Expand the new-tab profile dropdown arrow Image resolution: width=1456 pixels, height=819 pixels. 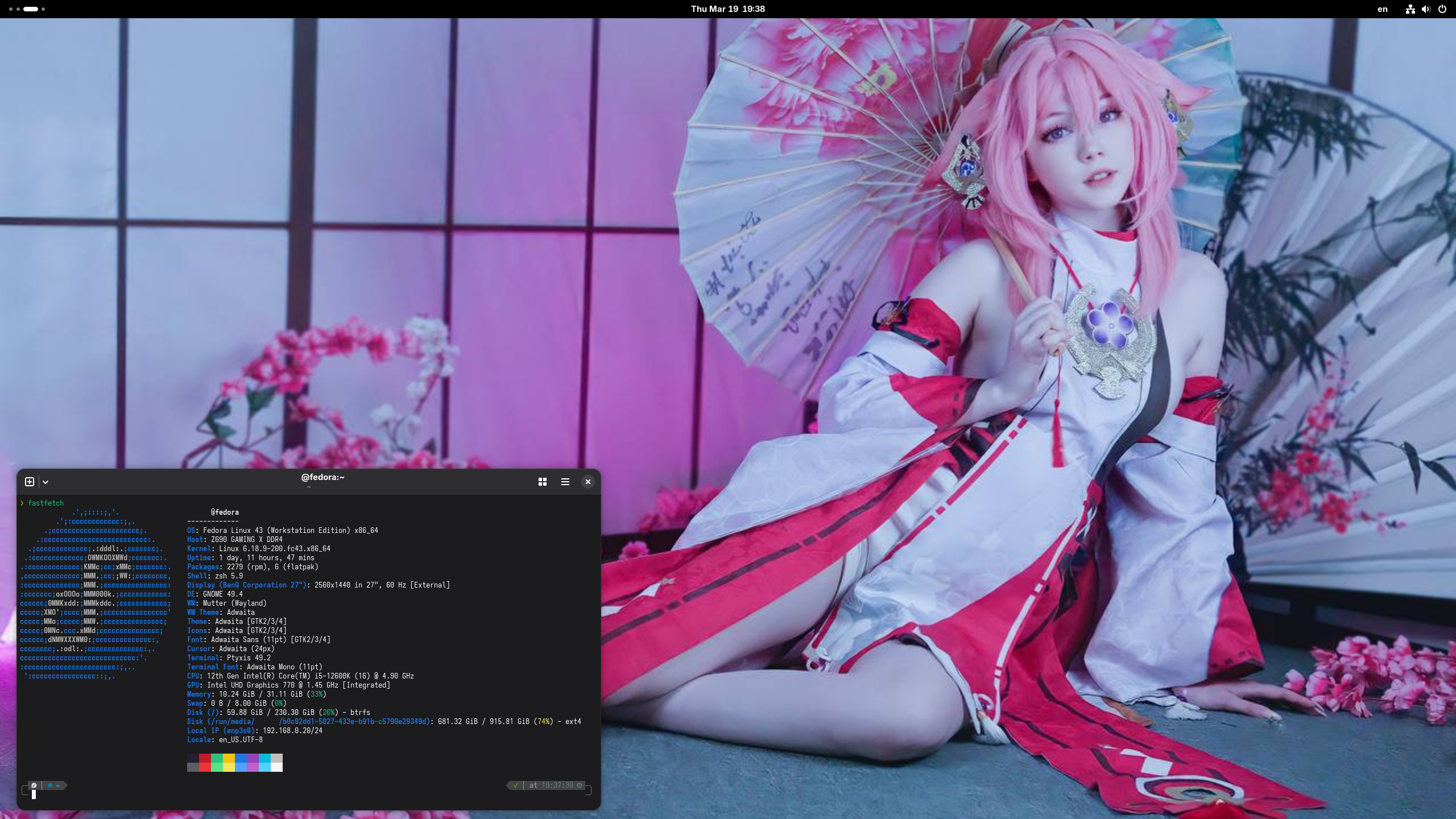(45, 482)
